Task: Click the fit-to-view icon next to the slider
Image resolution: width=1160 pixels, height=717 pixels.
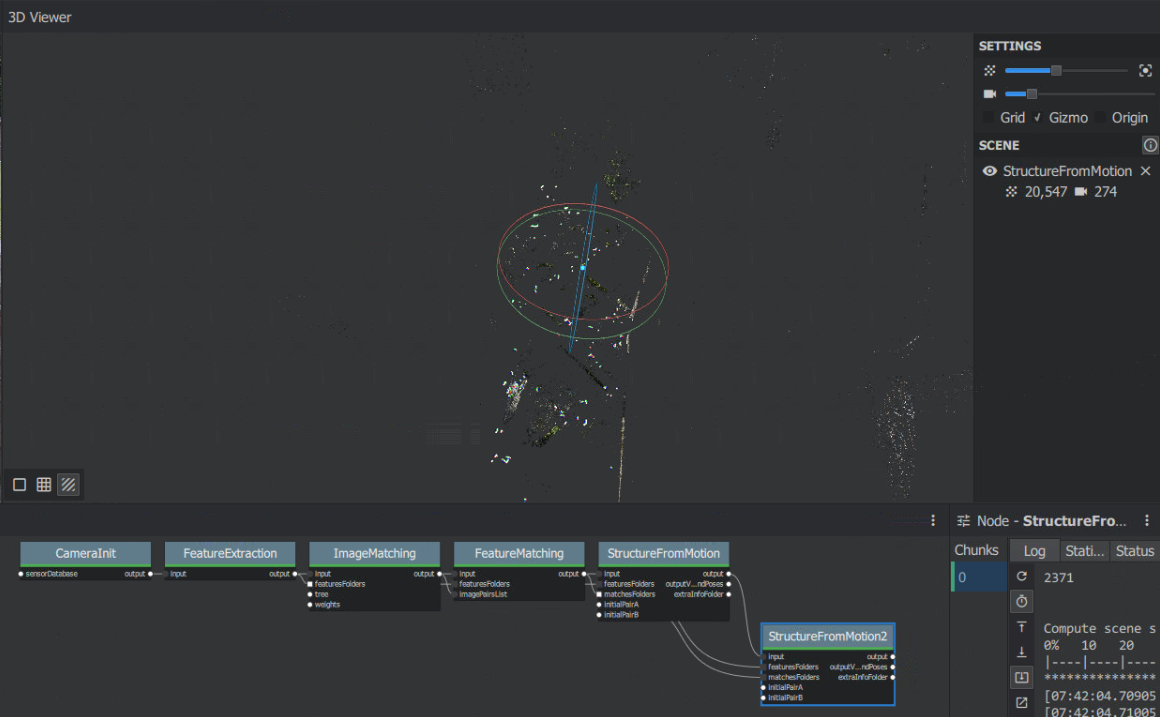Action: tap(1145, 70)
